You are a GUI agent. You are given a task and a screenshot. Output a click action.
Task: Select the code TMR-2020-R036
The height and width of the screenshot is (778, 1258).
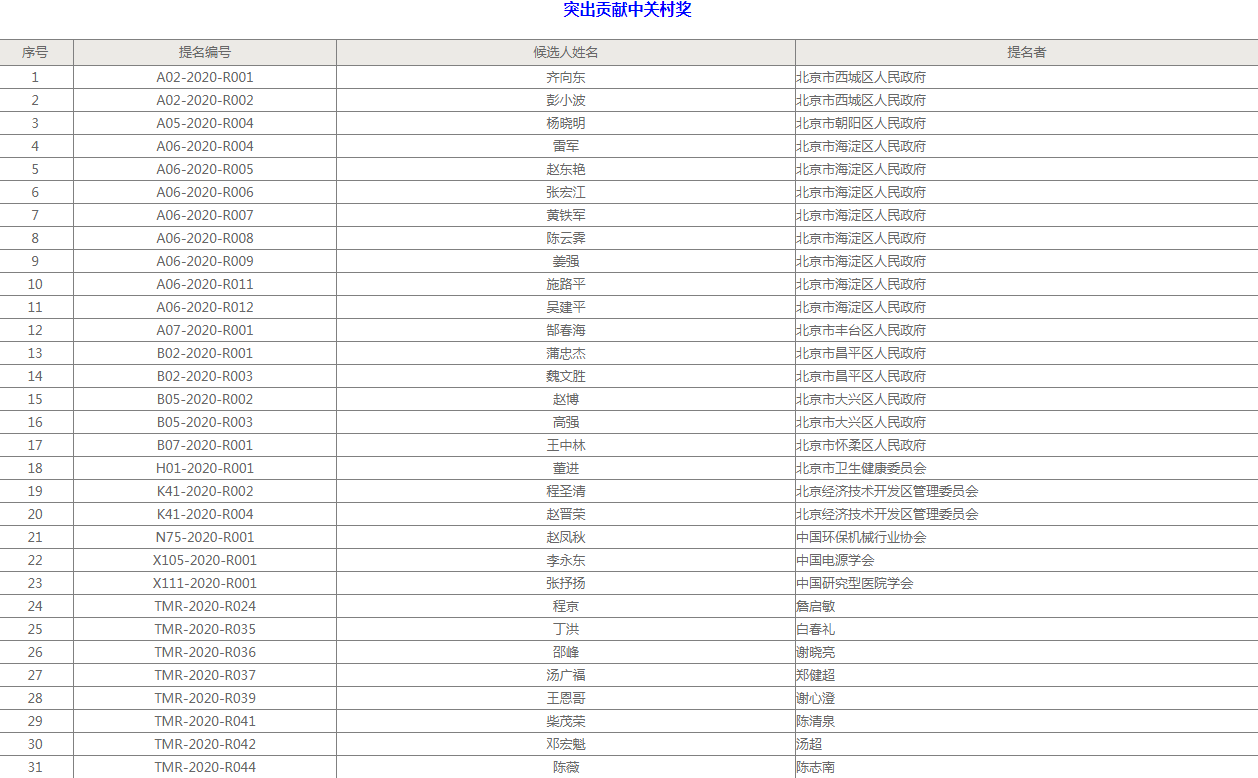(205, 652)
